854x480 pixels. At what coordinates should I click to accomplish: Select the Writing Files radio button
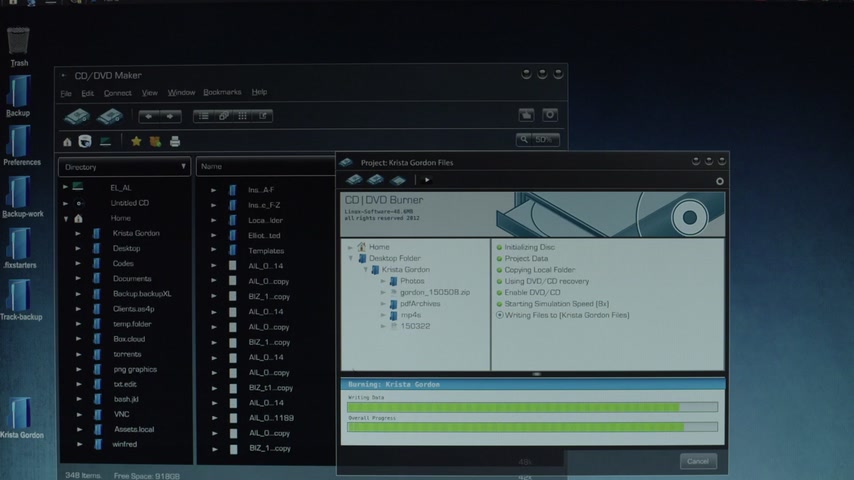pyautogui.click(x=499, y=315)
